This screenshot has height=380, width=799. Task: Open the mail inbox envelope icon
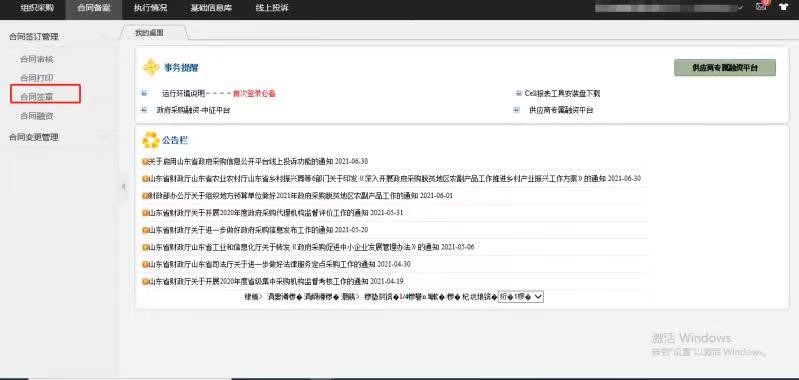tap(761, 7)
